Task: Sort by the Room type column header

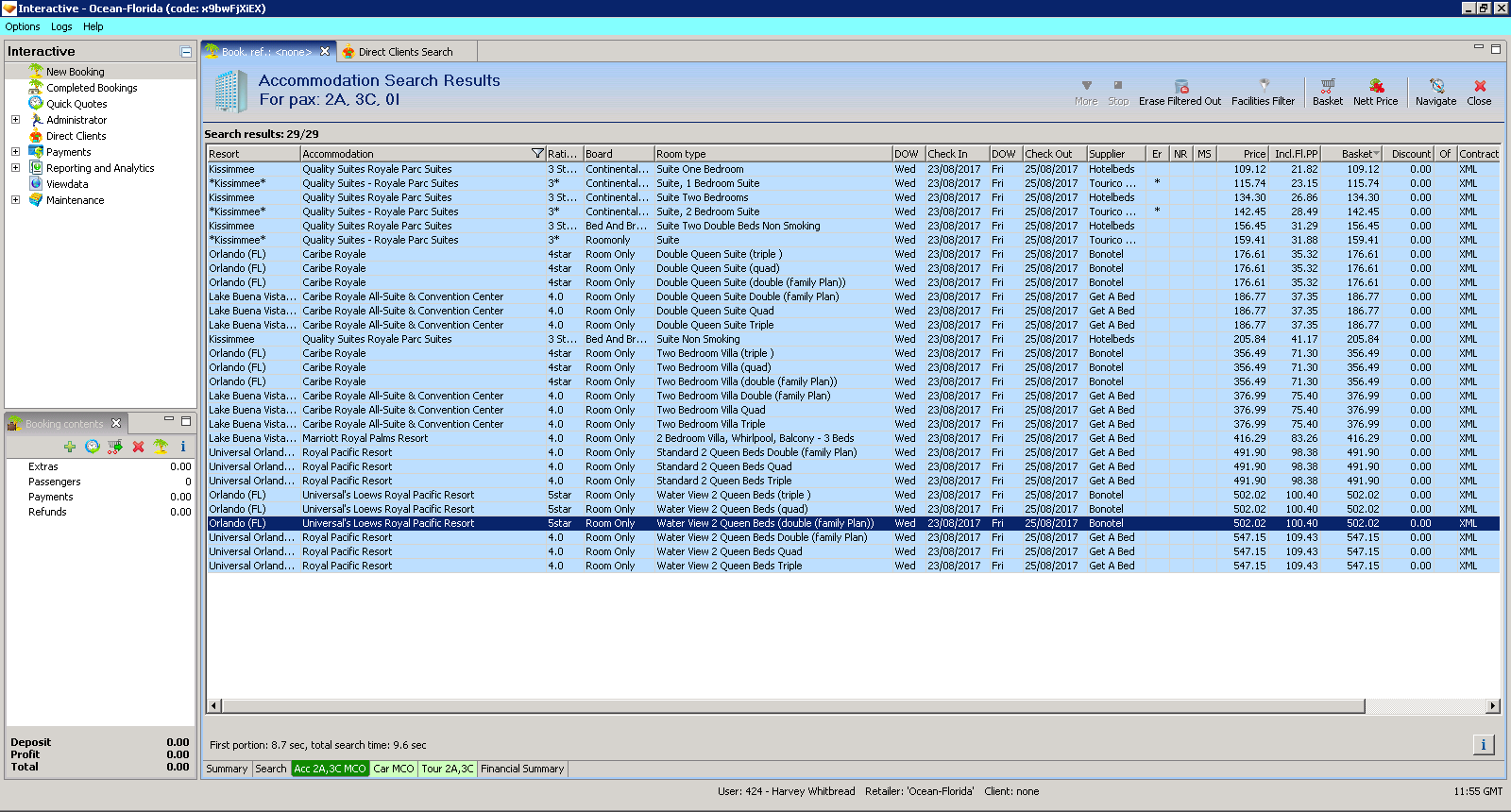Action: pos(773,154)
